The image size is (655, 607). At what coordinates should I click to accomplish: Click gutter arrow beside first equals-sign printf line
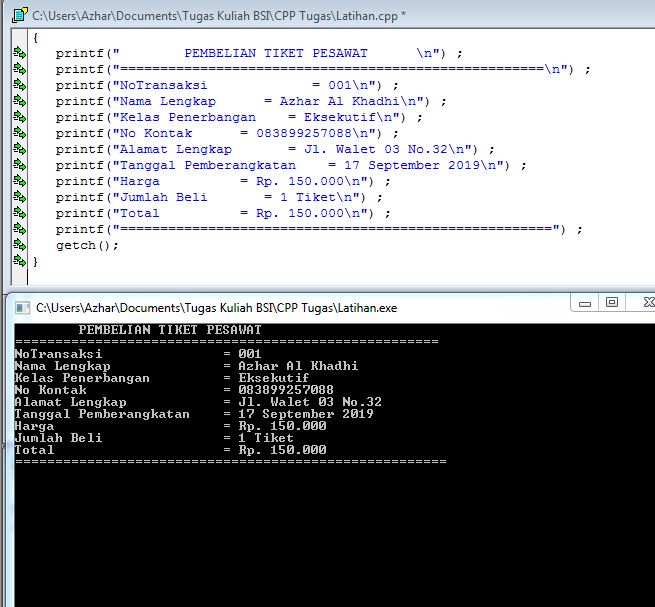tap(20, 69)
